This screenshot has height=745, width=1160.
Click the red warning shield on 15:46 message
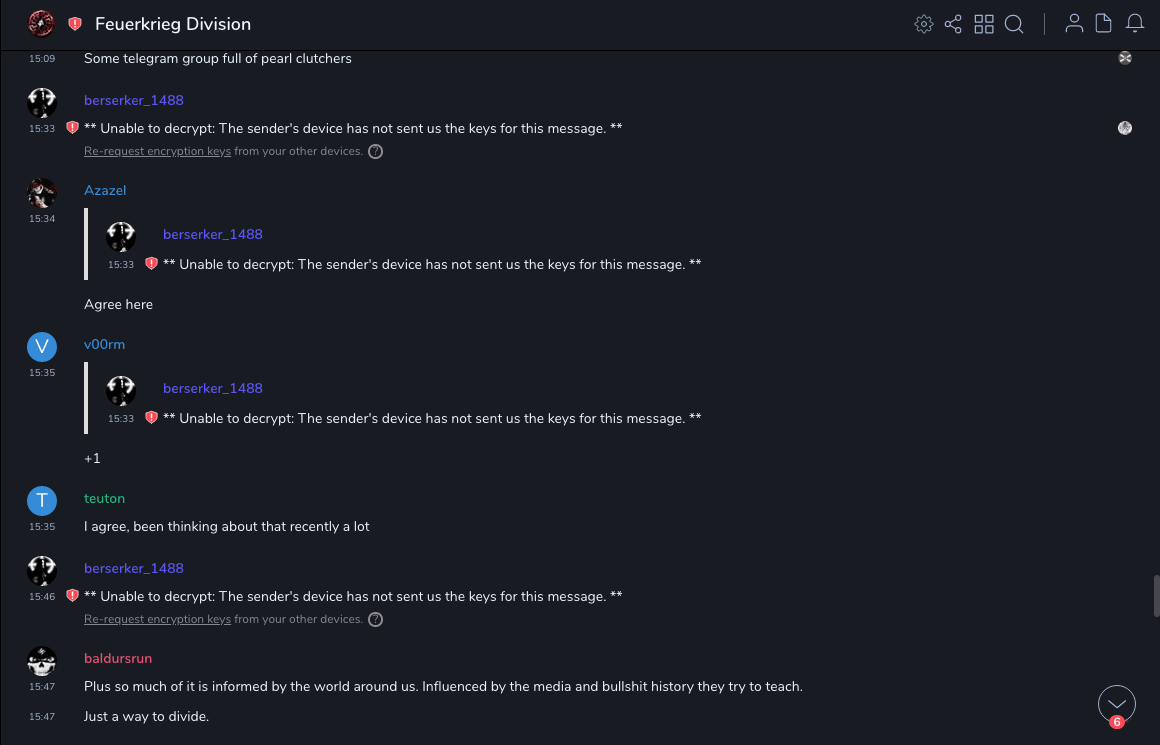click(72, 596)
